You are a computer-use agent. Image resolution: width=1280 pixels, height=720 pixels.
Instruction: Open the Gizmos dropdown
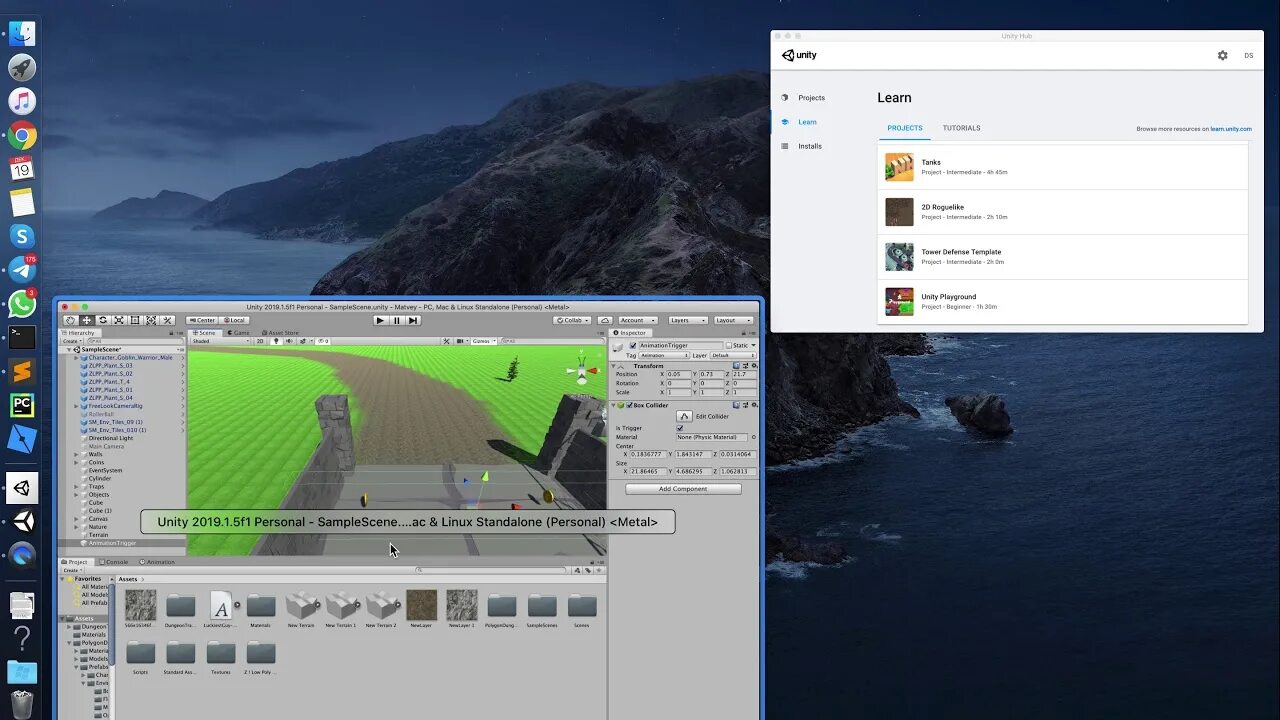(484, 341)
